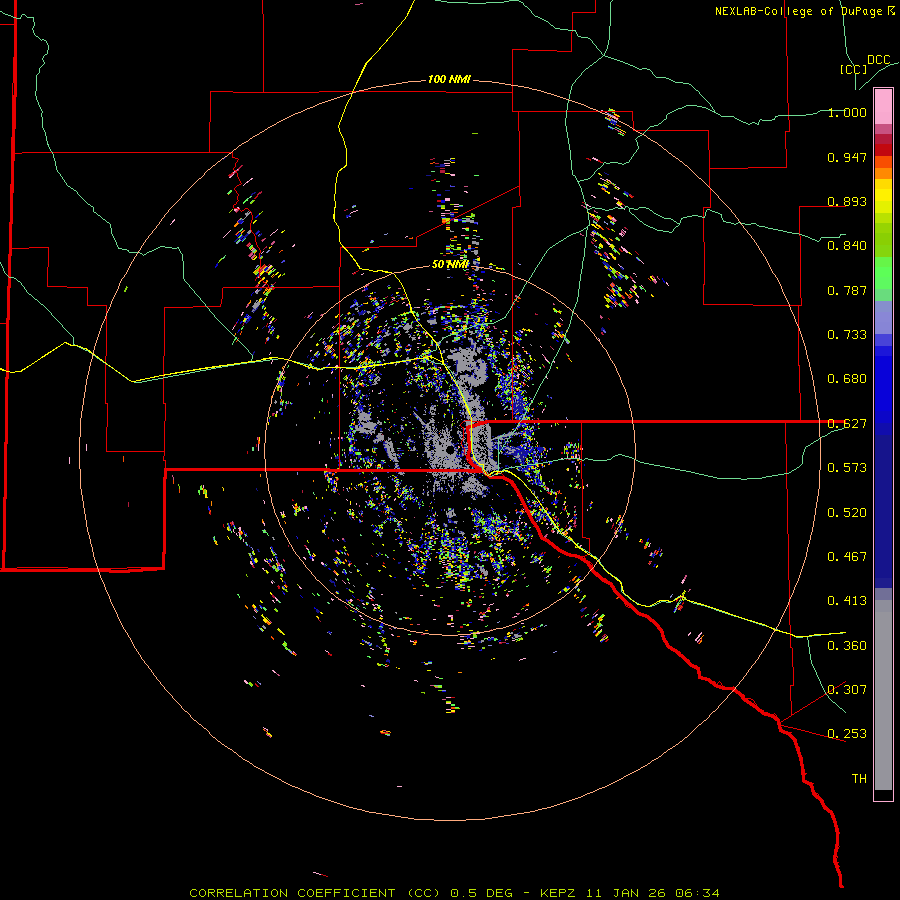The height and width of the screenshot is (900, 900).
Task: Select the 0.733 legend value
Action: pos(847,335)
